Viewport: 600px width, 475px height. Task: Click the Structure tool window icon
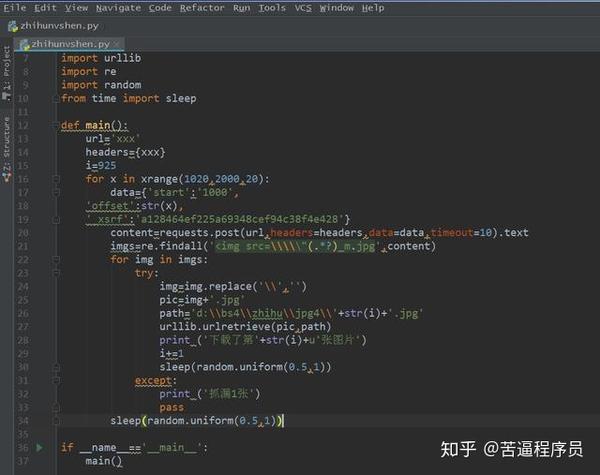tap(7, 176)
